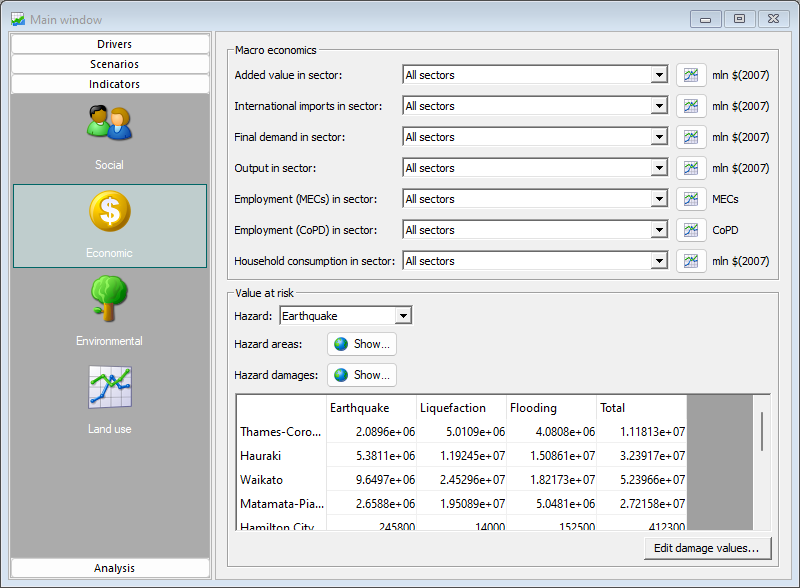Switch to the Drivers tab
Viewport: 800px width, 588px height.
[110, 44]
